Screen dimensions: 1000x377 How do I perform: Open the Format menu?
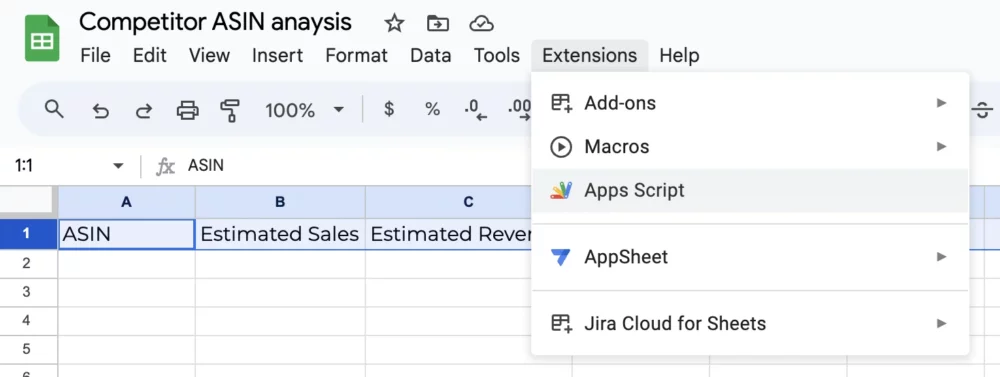click(x=357, y=55)
